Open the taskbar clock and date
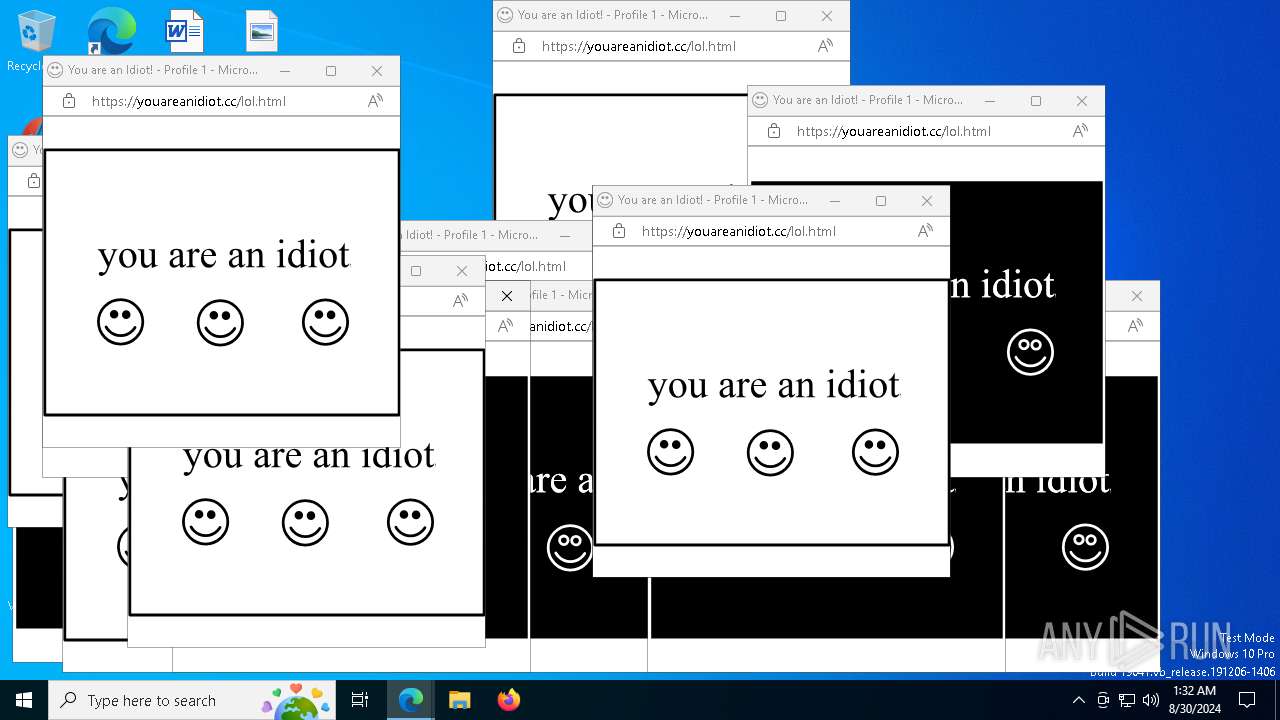The height and width of the screenshot is (720, 1280). pos(1194,700)
